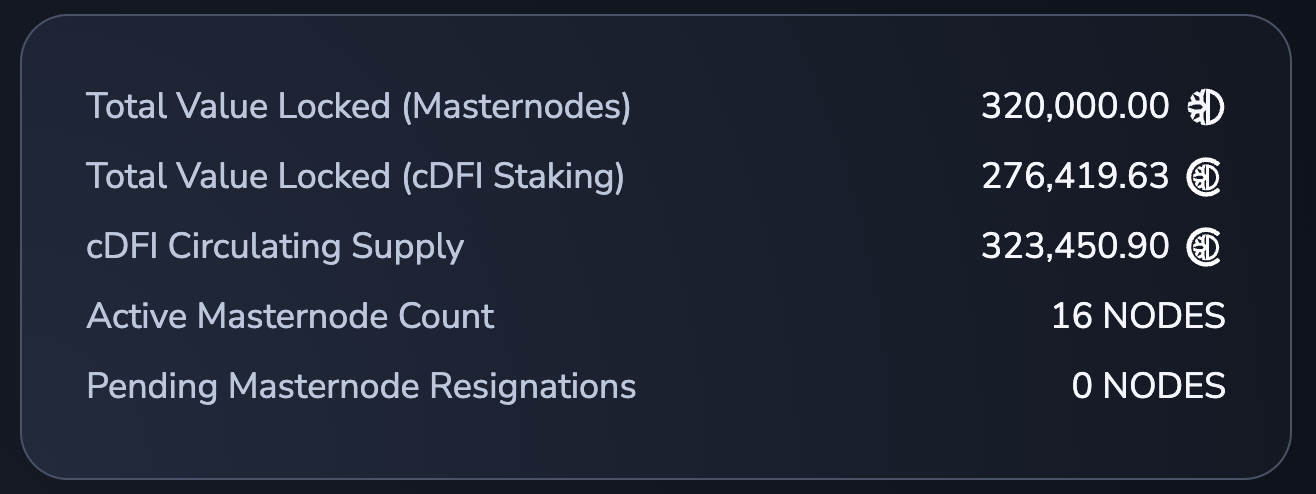
Task: Click the Active Masternode Count label
Action: (x=290, y=316)
